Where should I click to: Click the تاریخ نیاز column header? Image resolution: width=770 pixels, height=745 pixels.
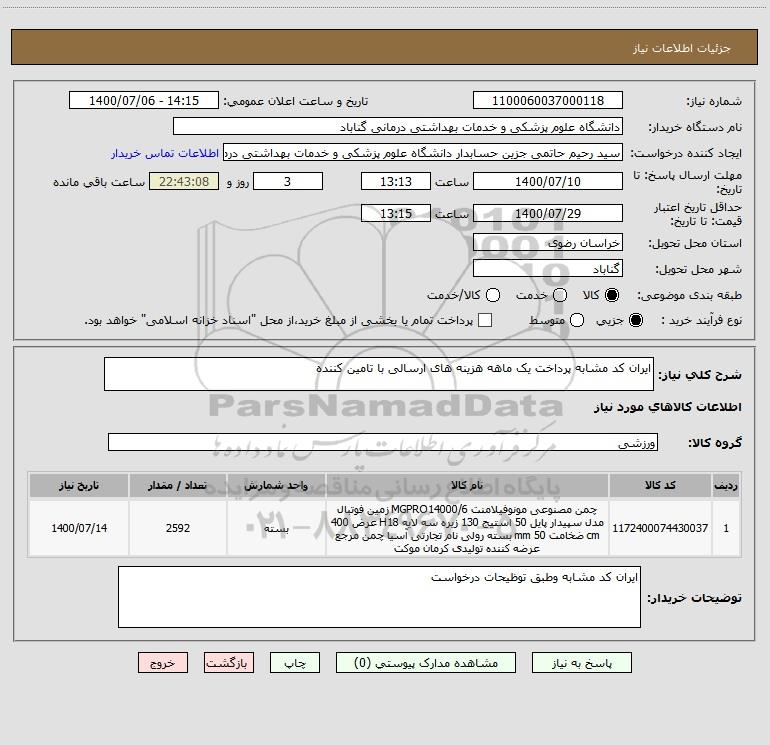[79, 485]
